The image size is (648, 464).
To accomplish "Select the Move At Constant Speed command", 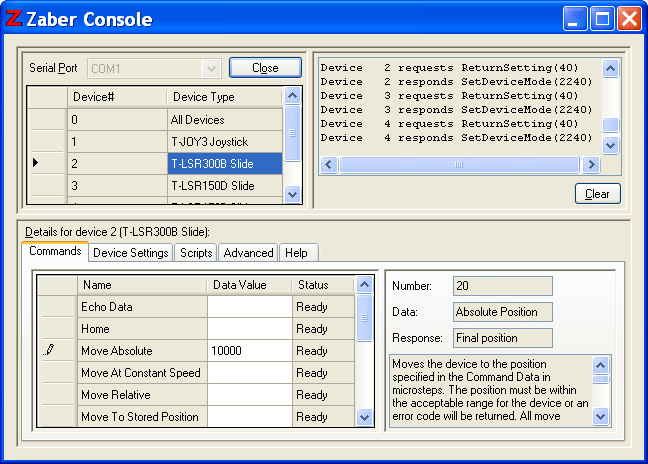I will pyautogui.click(x=142, y=373).
